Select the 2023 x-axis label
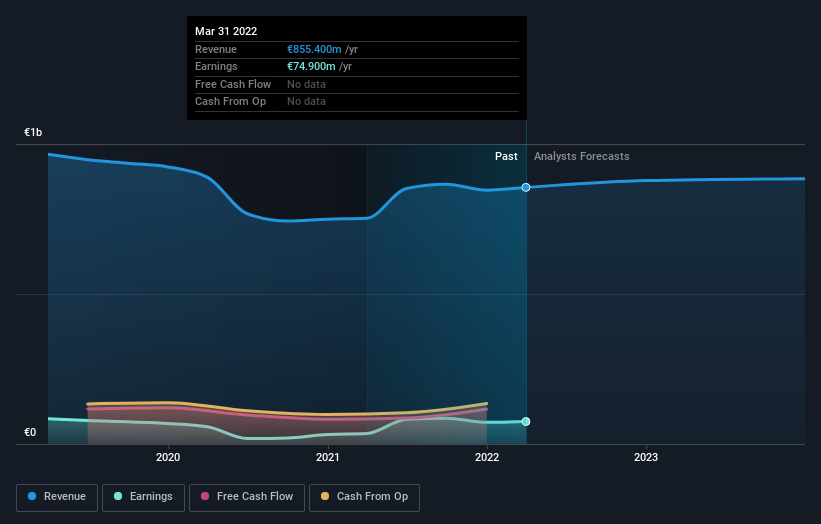This screenshot has height=524, width=821. click(646, 457)
